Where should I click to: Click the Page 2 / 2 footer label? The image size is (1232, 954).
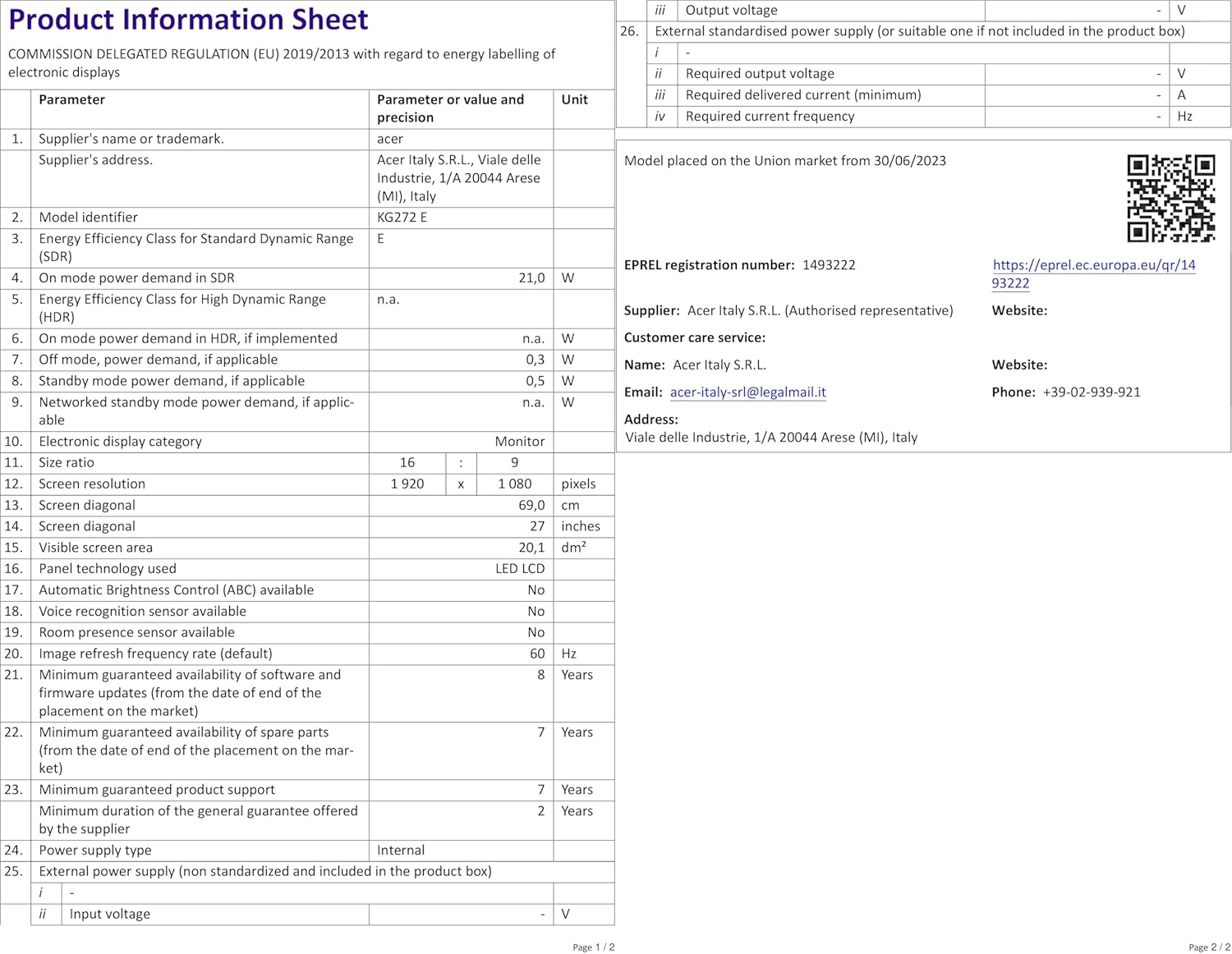pyautogui.click(x=1209, y=947)
